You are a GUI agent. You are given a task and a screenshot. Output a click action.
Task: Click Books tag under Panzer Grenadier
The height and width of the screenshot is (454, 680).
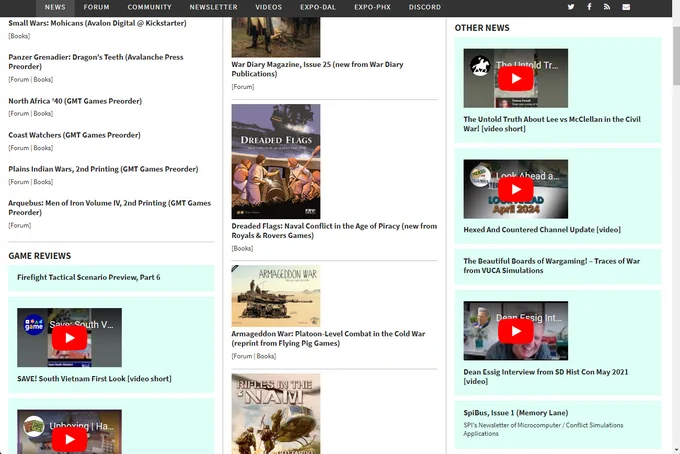coord(42,79)
